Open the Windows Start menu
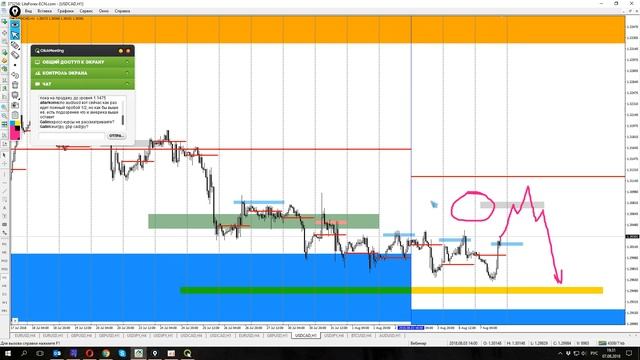 tap(8, 353)
